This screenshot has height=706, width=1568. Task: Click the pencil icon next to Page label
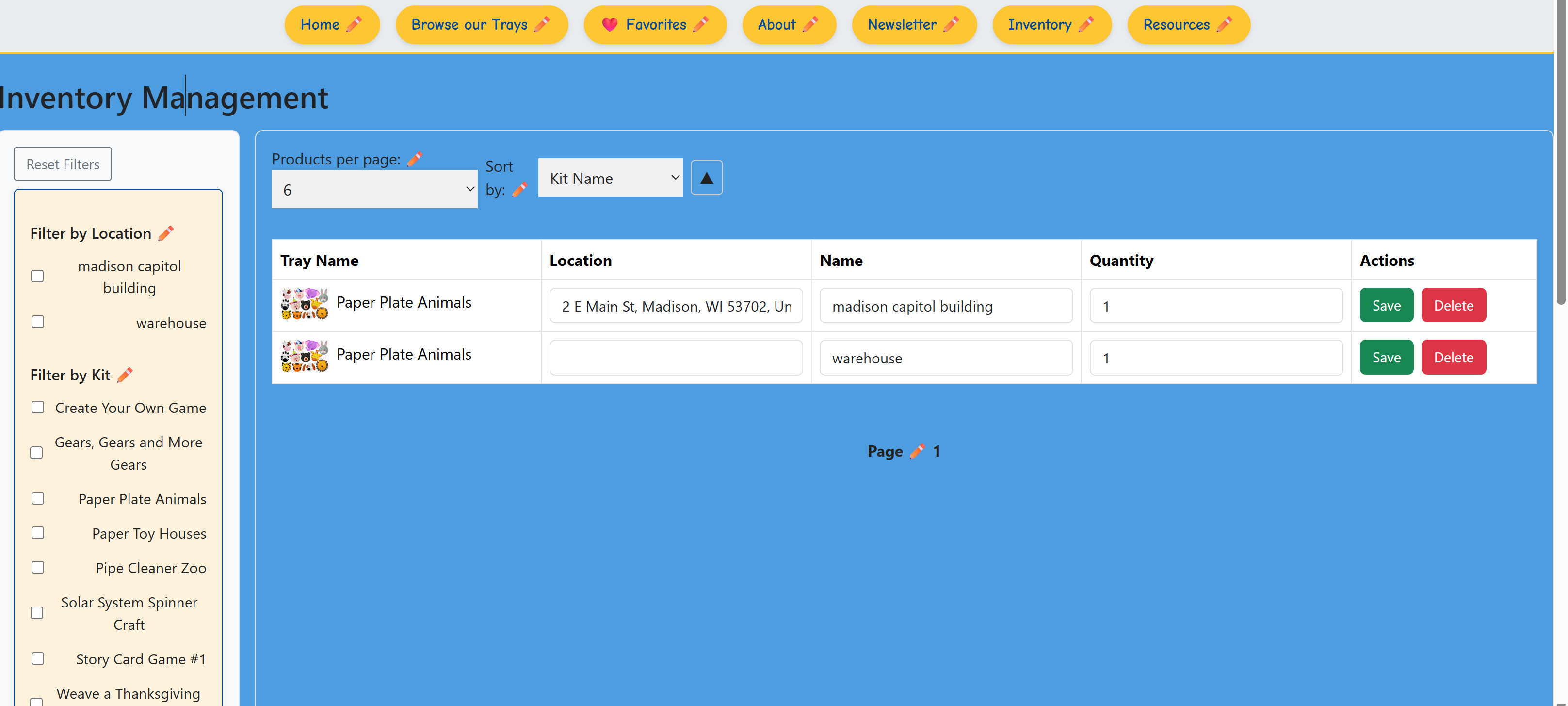[x=917, y=451]
